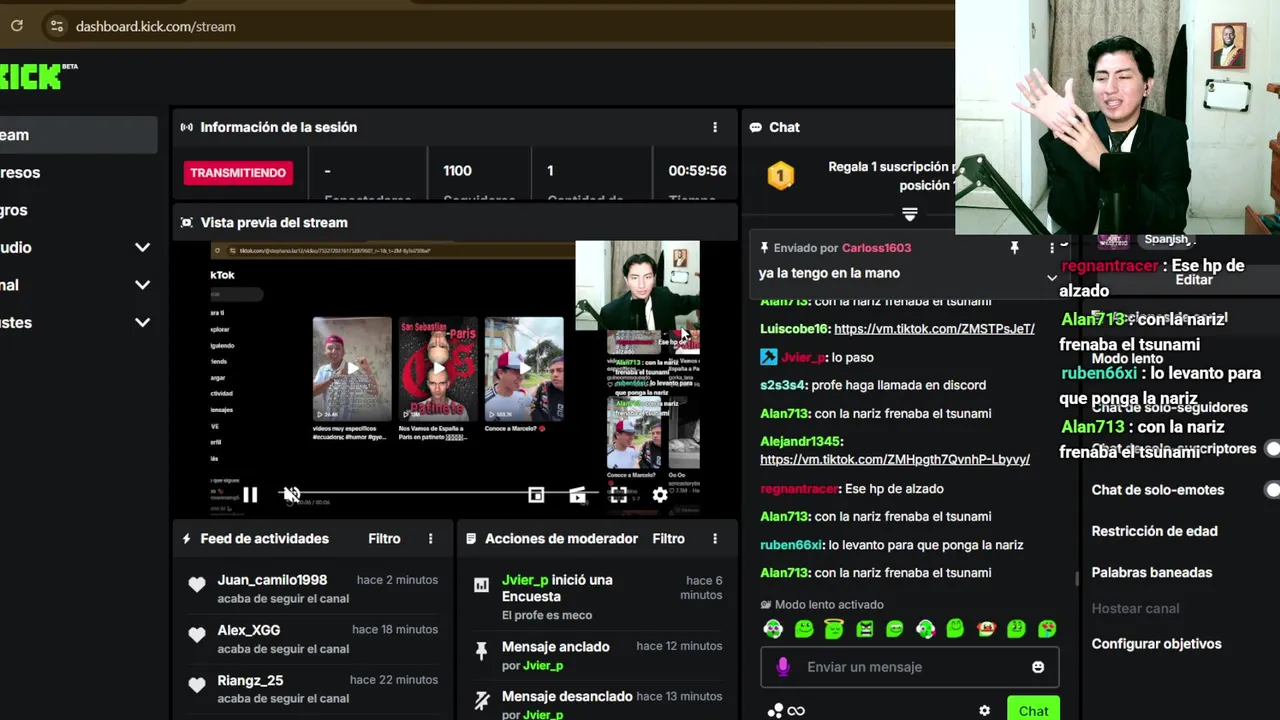This screenshot has width=1280, height=720.
Task: Insert the angry square-face emote
Action: pos(865,629)
